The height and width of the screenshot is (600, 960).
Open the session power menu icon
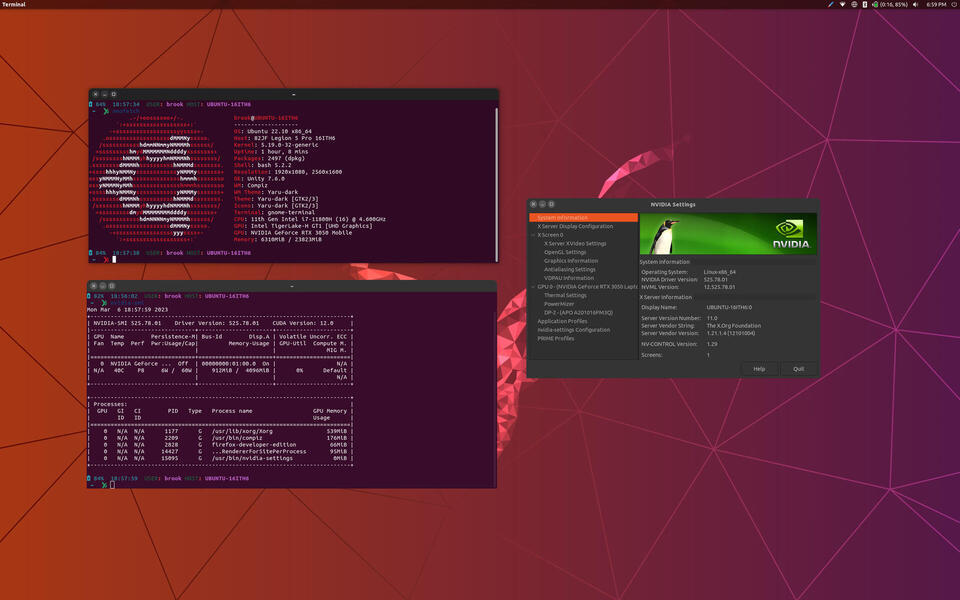954,4
